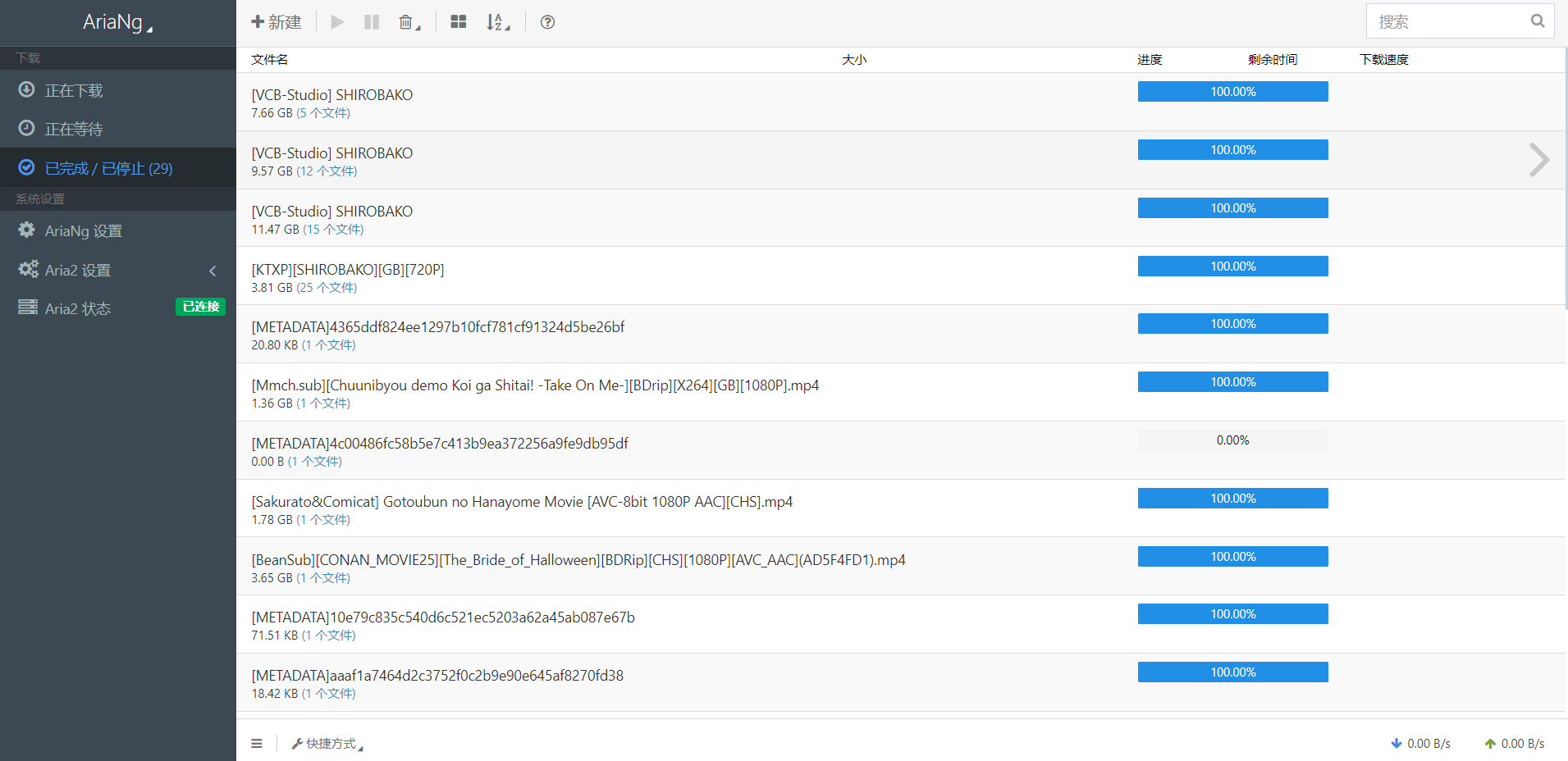This screenshot has width=1568, height=761.
Task: Click the grid select-all icon
Action: pyautogui.click(x=459, y=22)
